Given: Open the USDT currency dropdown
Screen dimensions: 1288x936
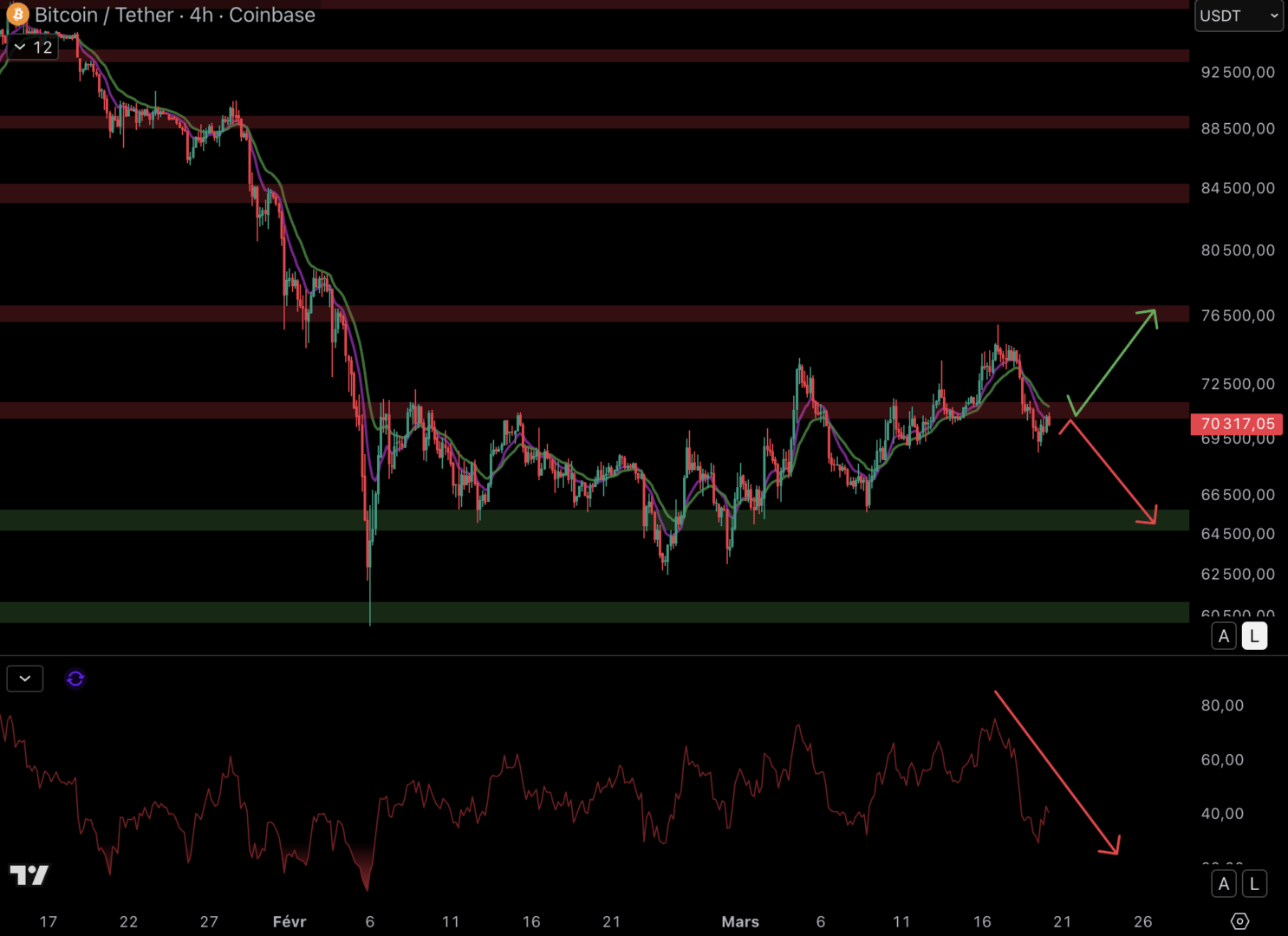Looking at the screenshot, I should 1238,16.
